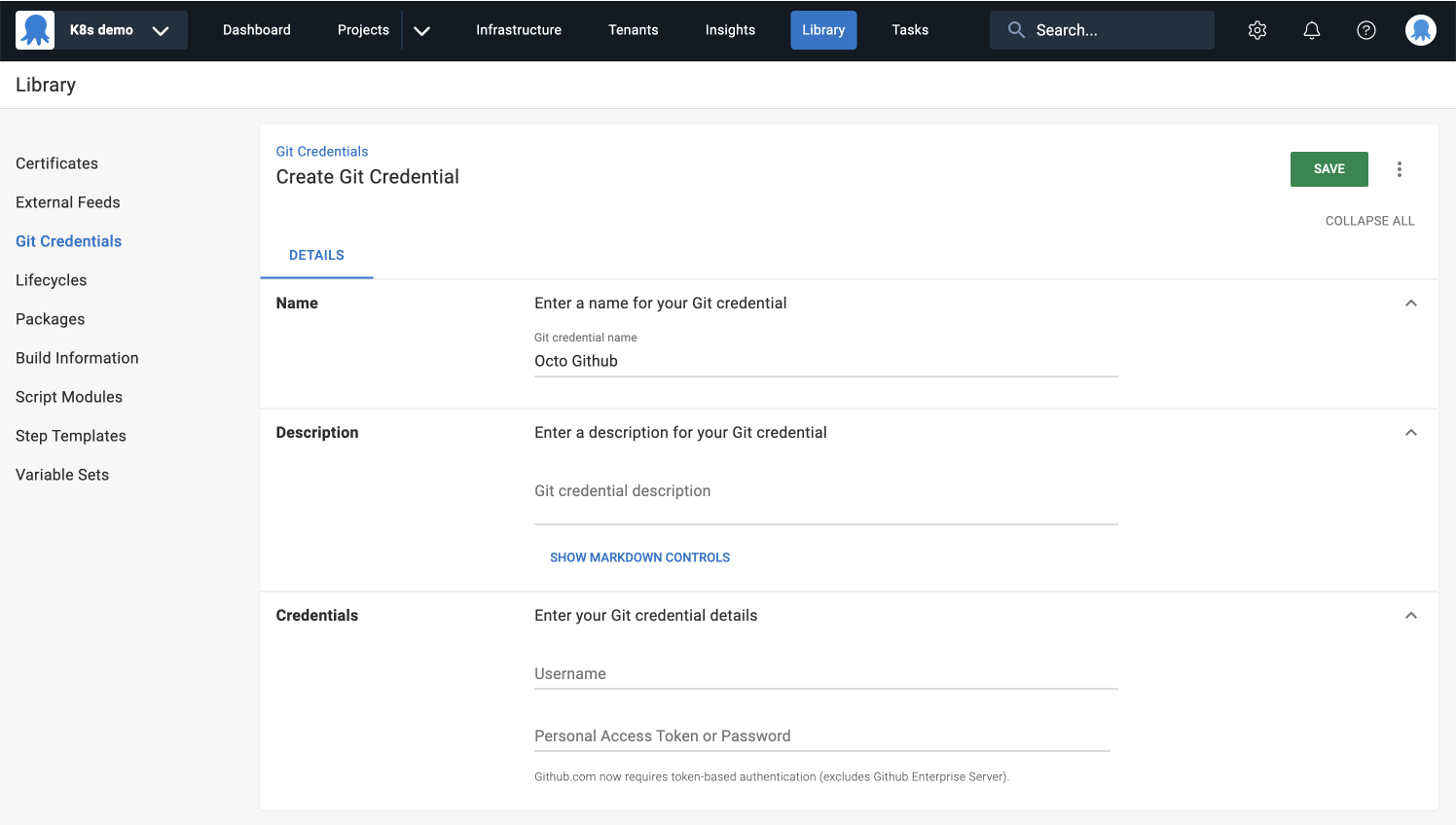This screenshot has height=825, width=1456.
Task: Collapse the Name section
Action: pos(1411,303)
